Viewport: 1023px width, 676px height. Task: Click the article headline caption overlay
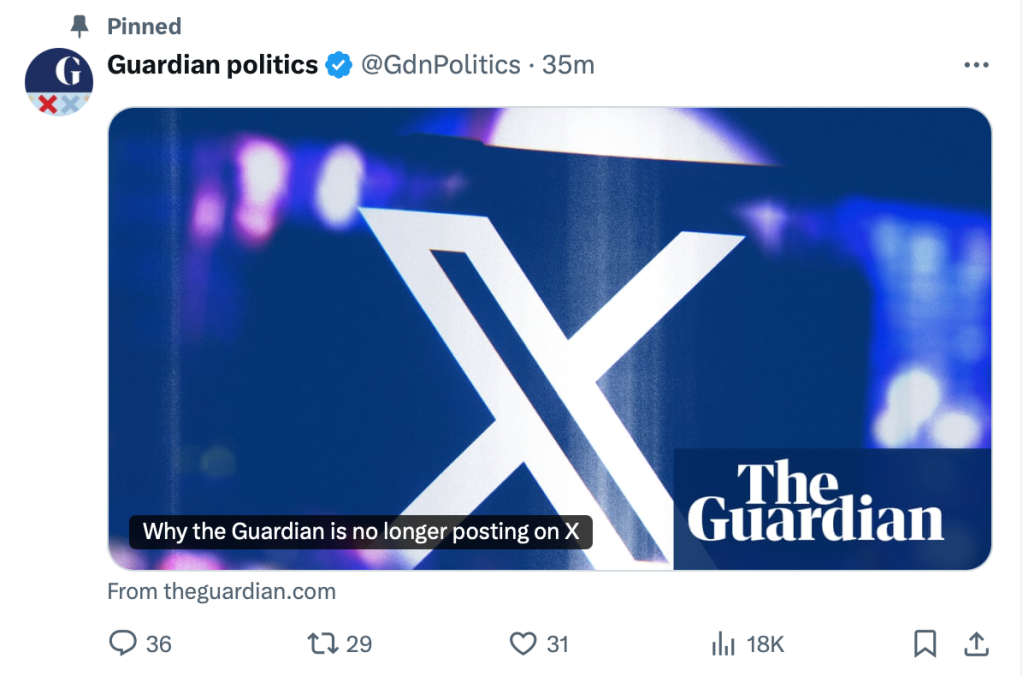pyautogui.click(x=361, y=531)
